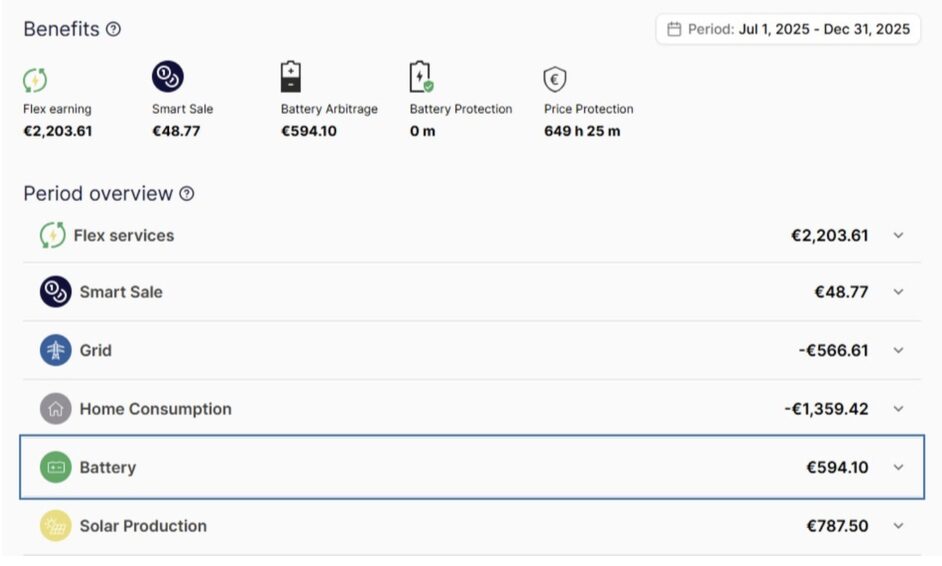Click the Battery €594.10 amount
The image size is (942, 566).
click(837, 467)
